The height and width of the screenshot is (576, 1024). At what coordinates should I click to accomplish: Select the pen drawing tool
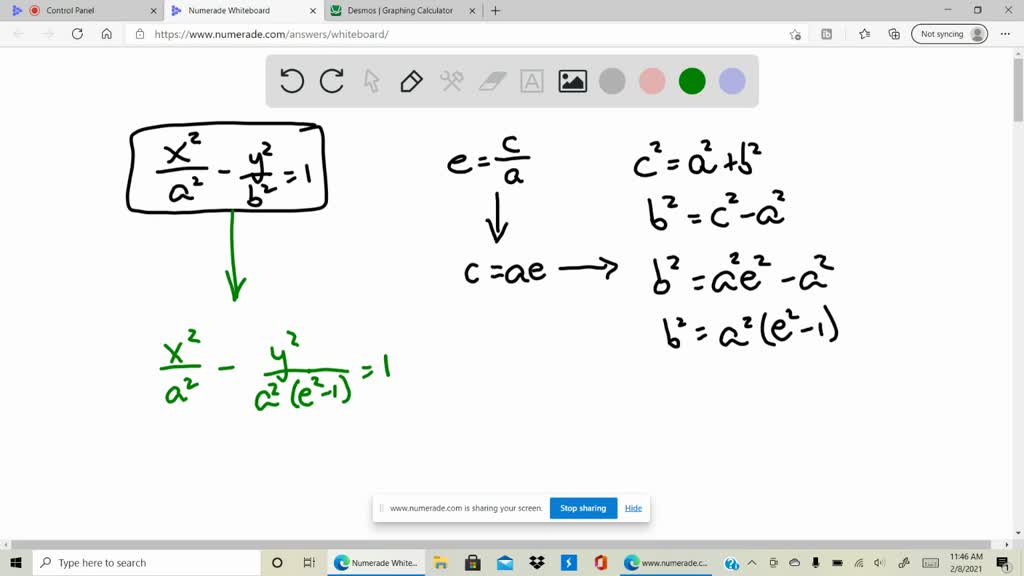pos(411,81)
